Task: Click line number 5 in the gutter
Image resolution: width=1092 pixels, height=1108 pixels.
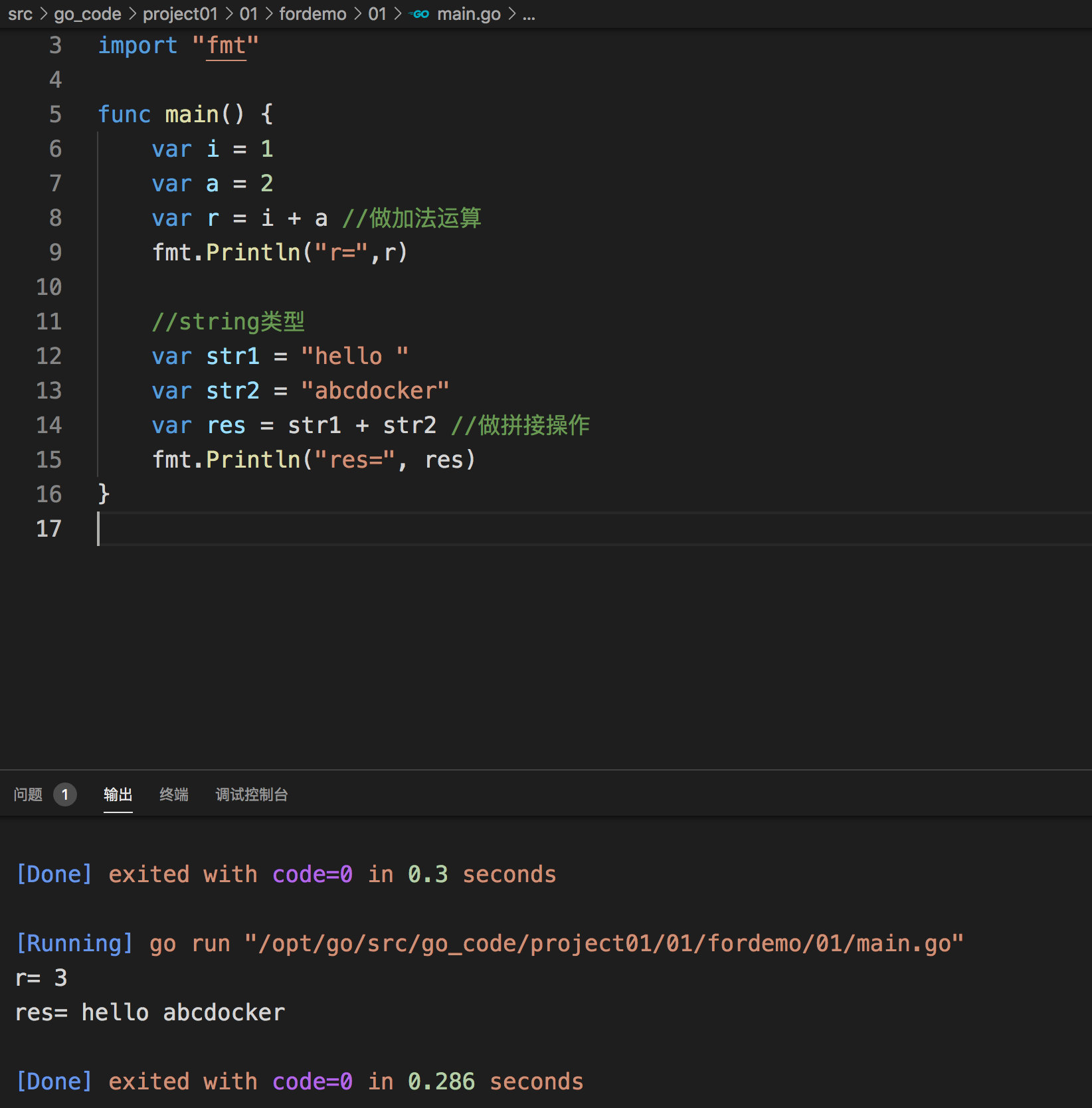Action: point(55,114)
